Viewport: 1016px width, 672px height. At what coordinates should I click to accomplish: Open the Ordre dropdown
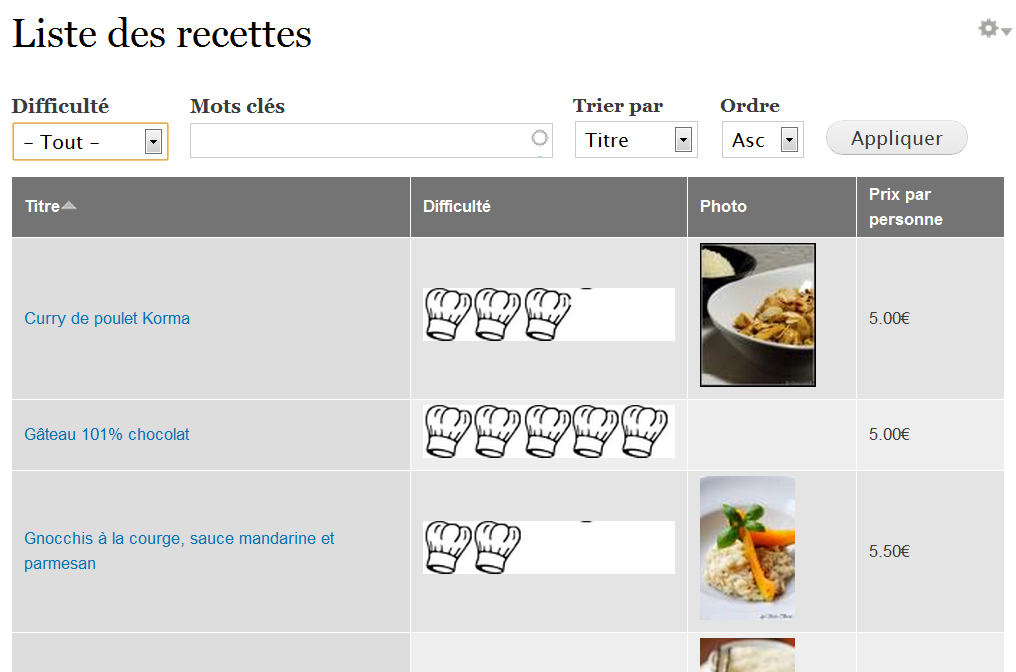tap(762, 140)
